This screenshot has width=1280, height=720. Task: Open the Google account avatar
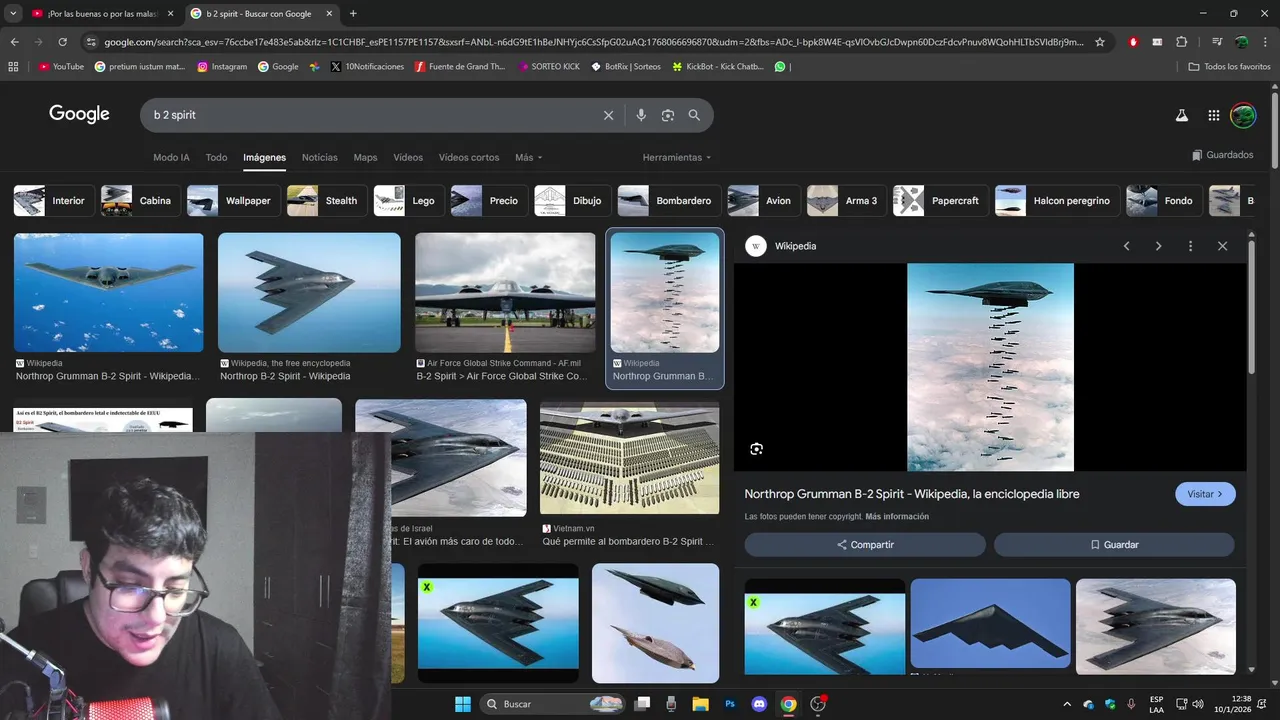pos(1243,115)
